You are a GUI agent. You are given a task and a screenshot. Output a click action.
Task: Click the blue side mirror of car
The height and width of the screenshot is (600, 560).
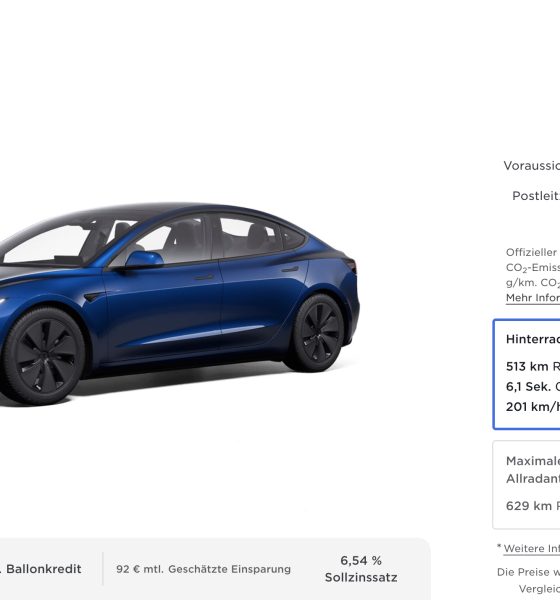coord(144,259)
